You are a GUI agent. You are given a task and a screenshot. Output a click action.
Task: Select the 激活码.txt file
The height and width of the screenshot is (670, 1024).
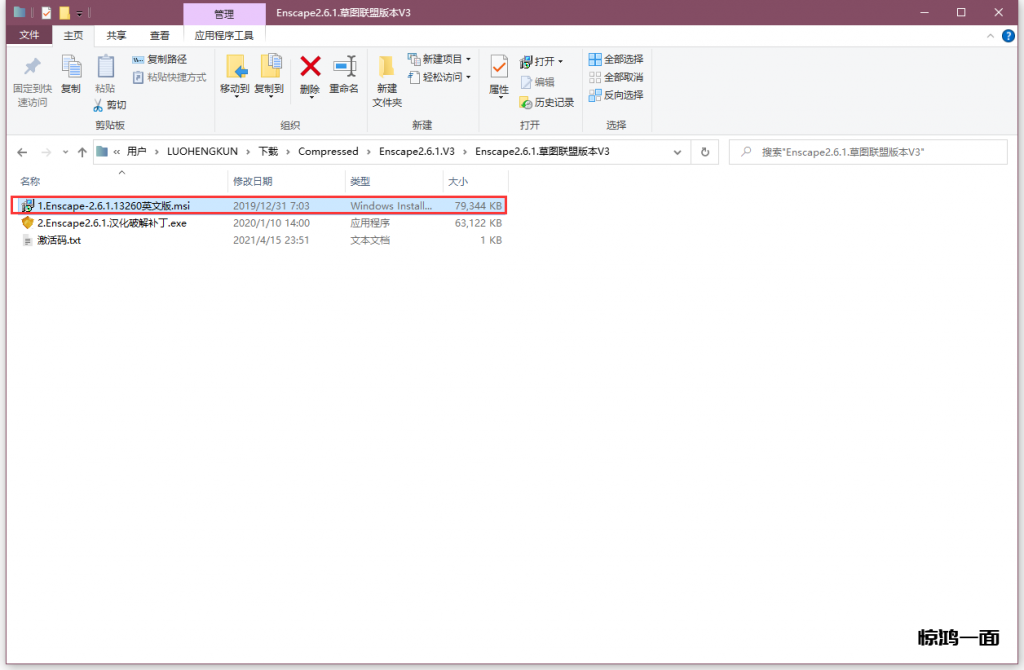click(x=58, y=241)
